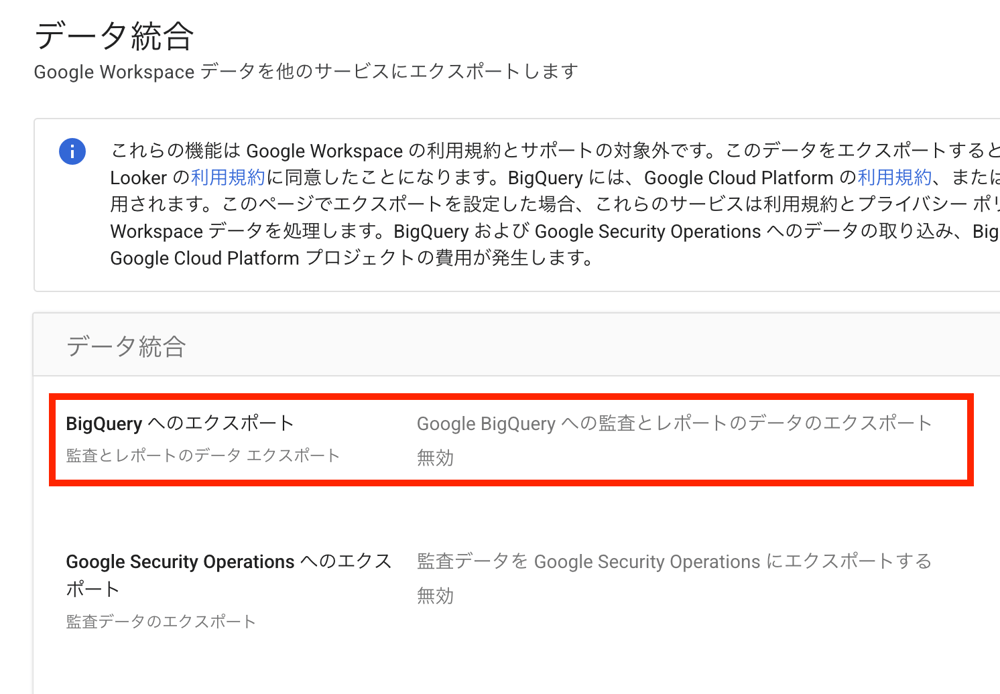Open Google Cloud Platform 利用規約 link

(894, 177)
